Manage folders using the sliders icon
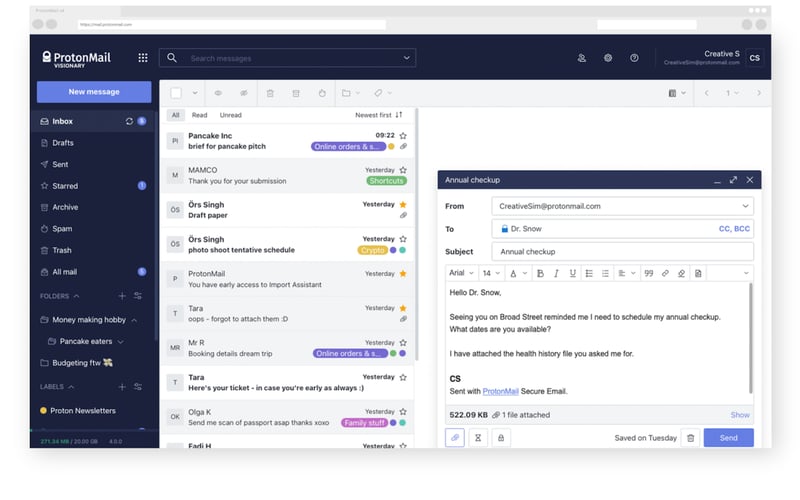Viewport: 800px width, 500px height. (x=138, y=296)
